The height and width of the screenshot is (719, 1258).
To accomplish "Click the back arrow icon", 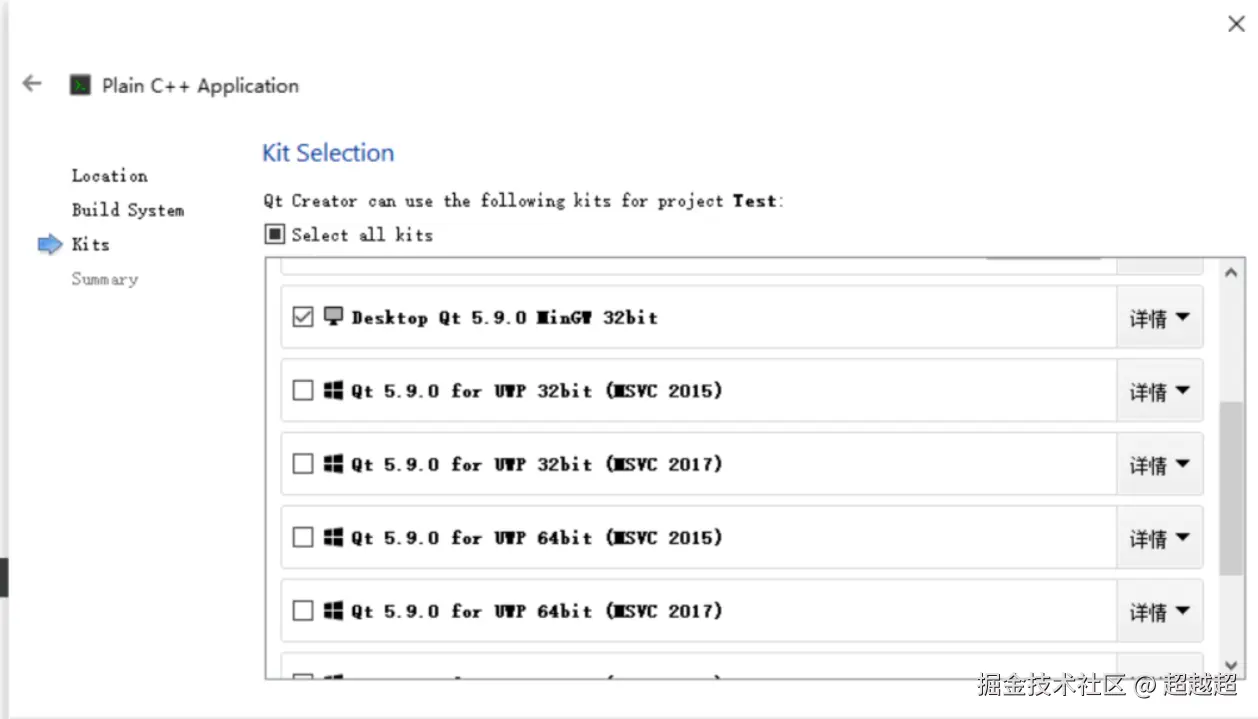I will click(x=32, y=84).
